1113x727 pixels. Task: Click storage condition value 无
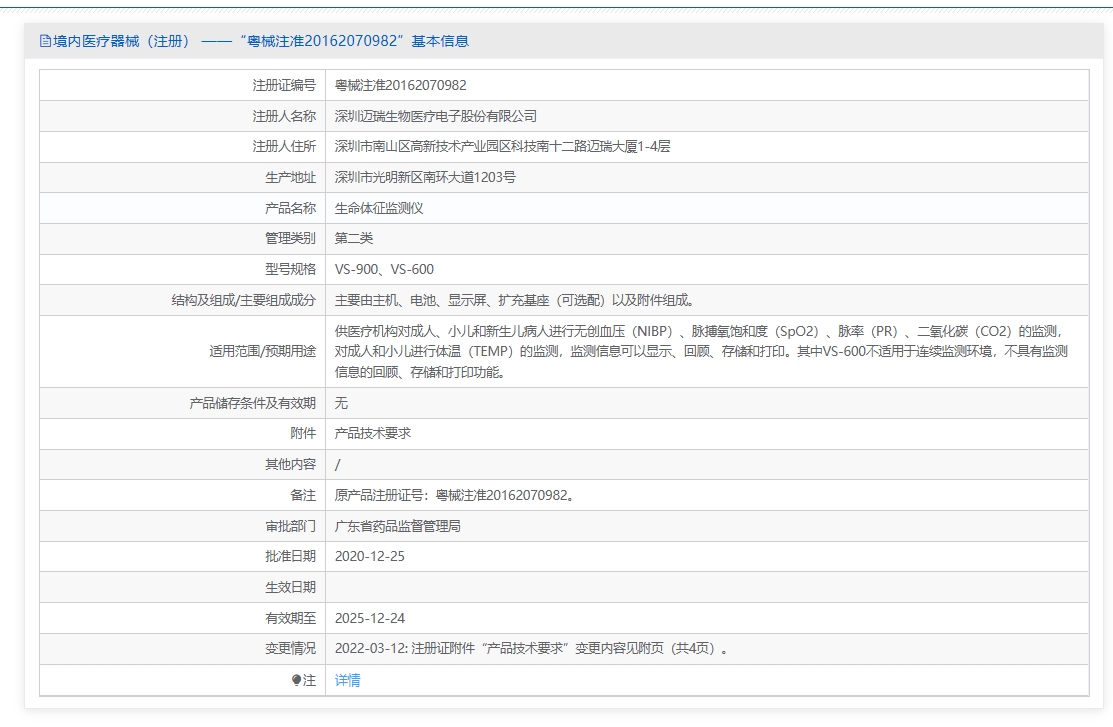[341, 403]
